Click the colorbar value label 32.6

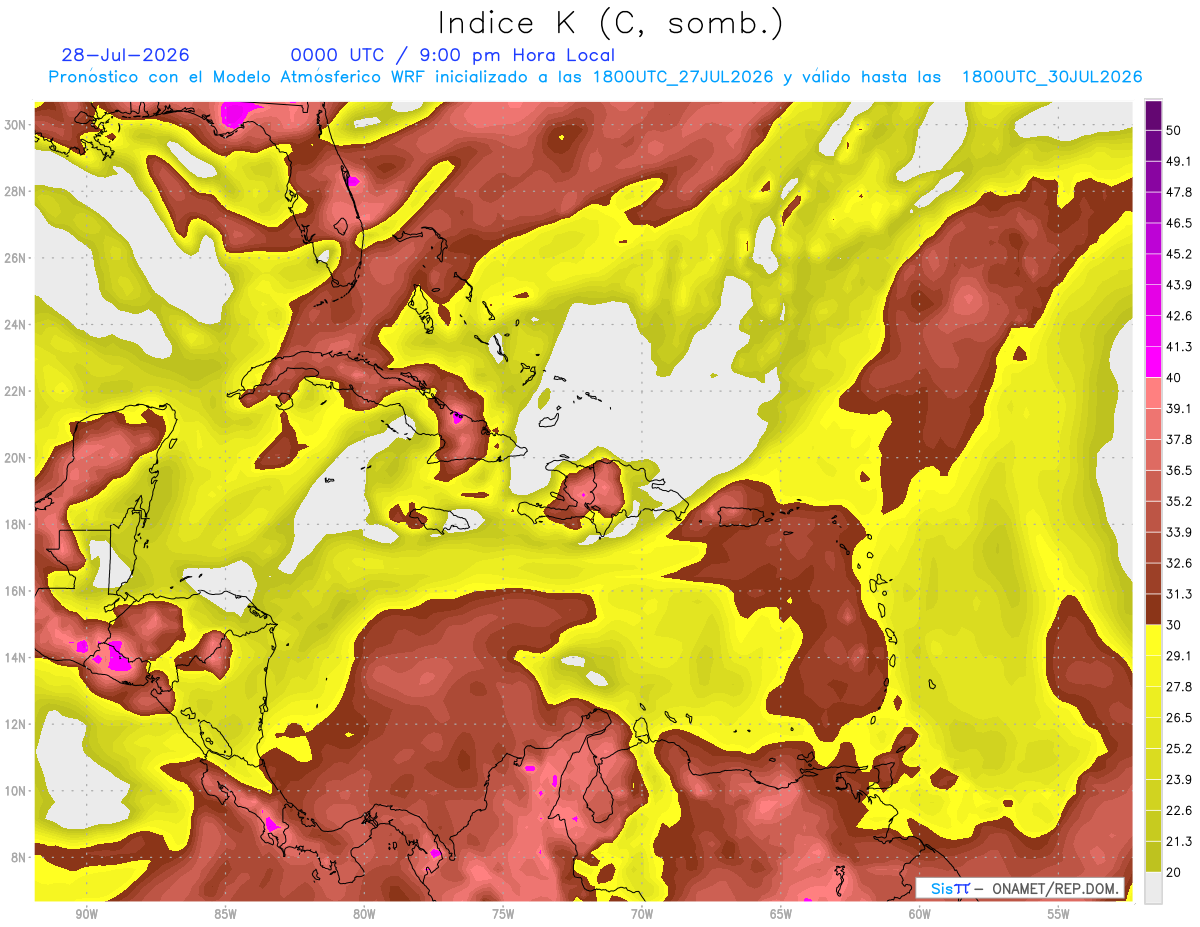coord(1179,563)
